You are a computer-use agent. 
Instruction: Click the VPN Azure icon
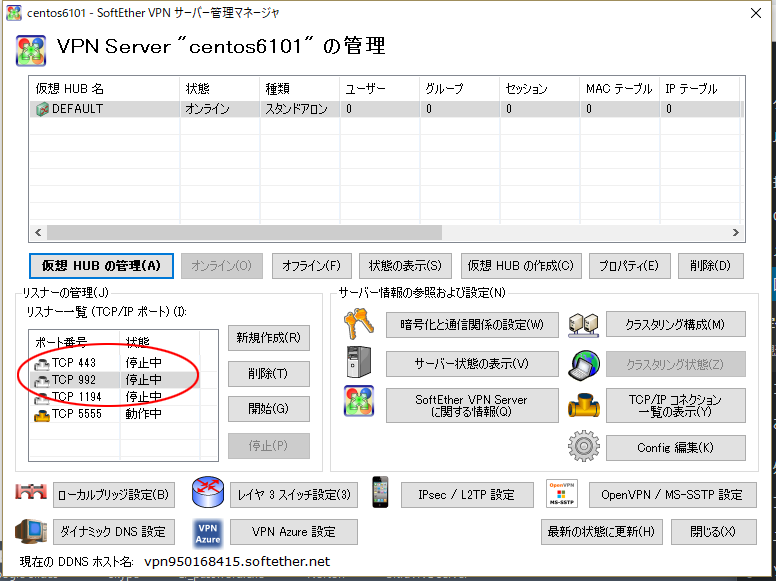207,531
